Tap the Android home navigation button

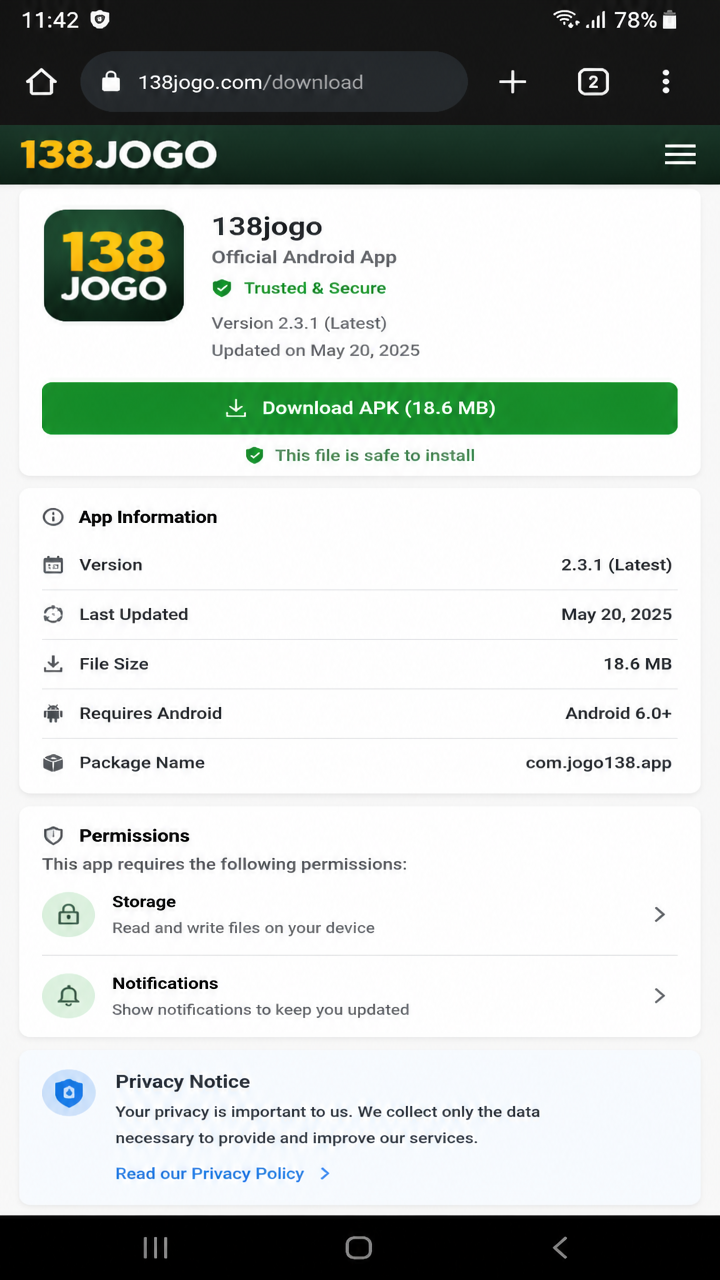point(358,1247)
